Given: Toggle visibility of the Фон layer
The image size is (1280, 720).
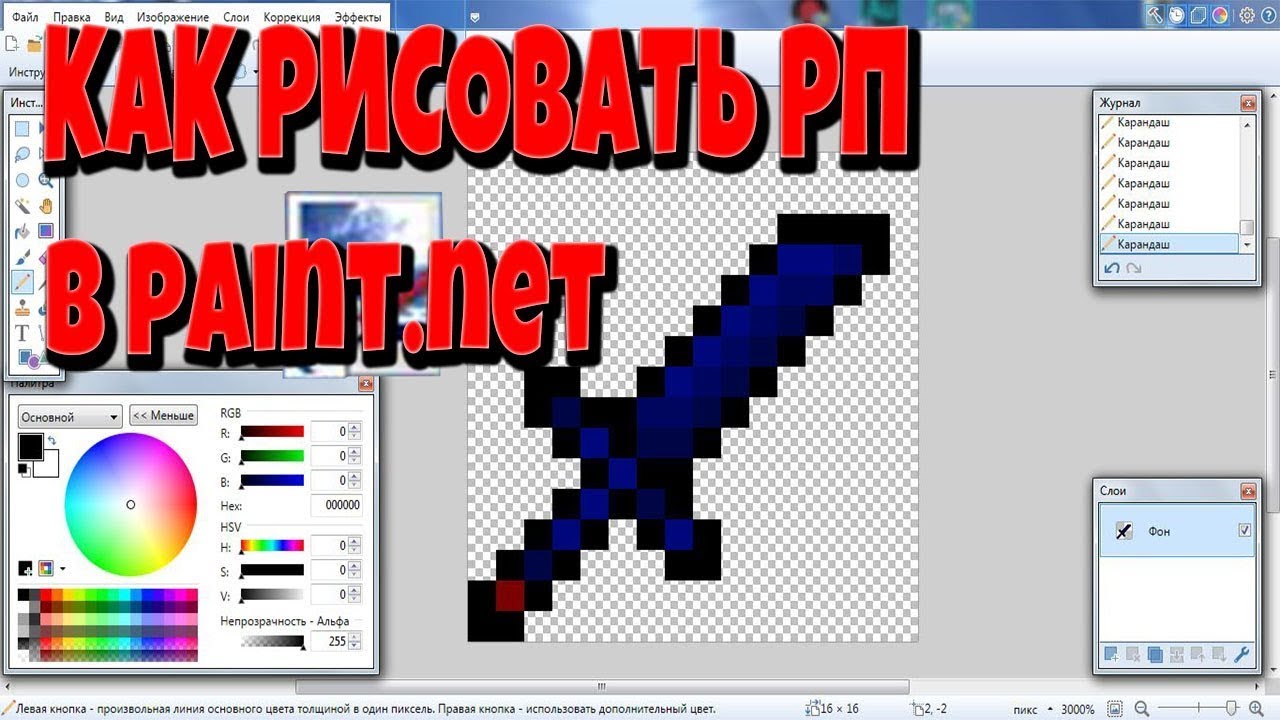Looking at the screenshot, I should pos(1244,531).
